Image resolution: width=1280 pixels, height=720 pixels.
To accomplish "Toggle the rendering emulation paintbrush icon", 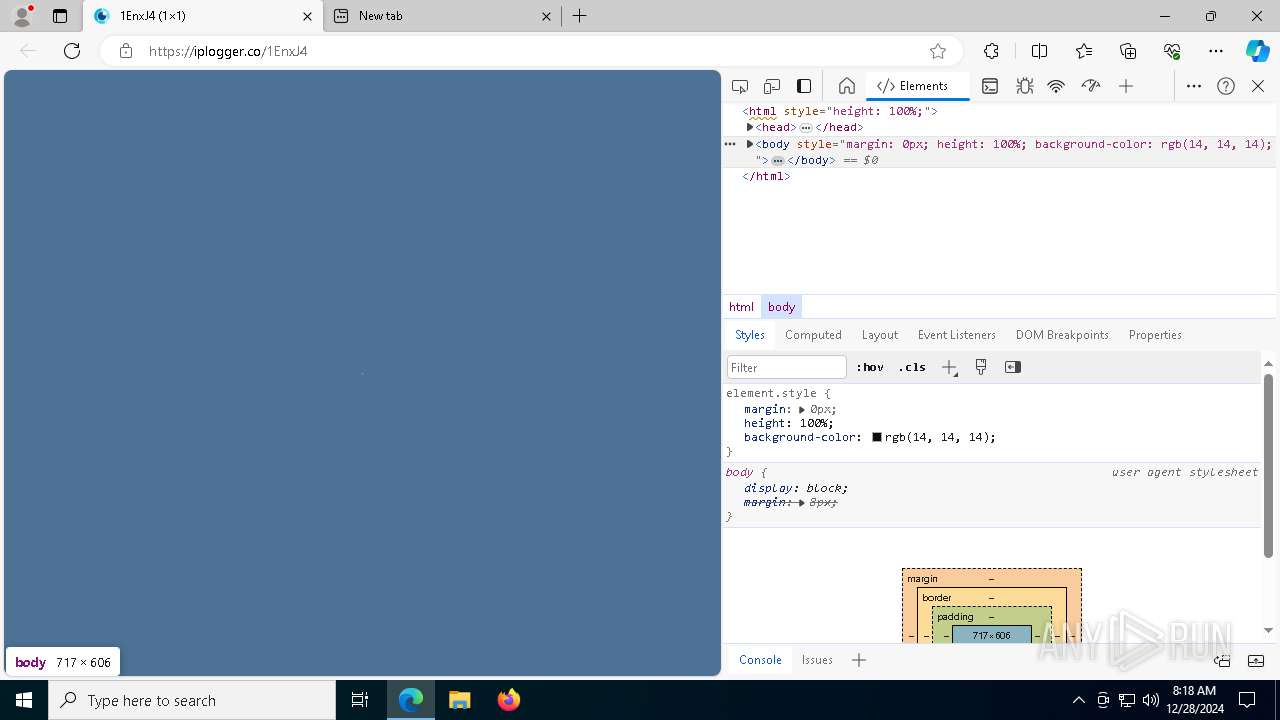I will point(981,367).
